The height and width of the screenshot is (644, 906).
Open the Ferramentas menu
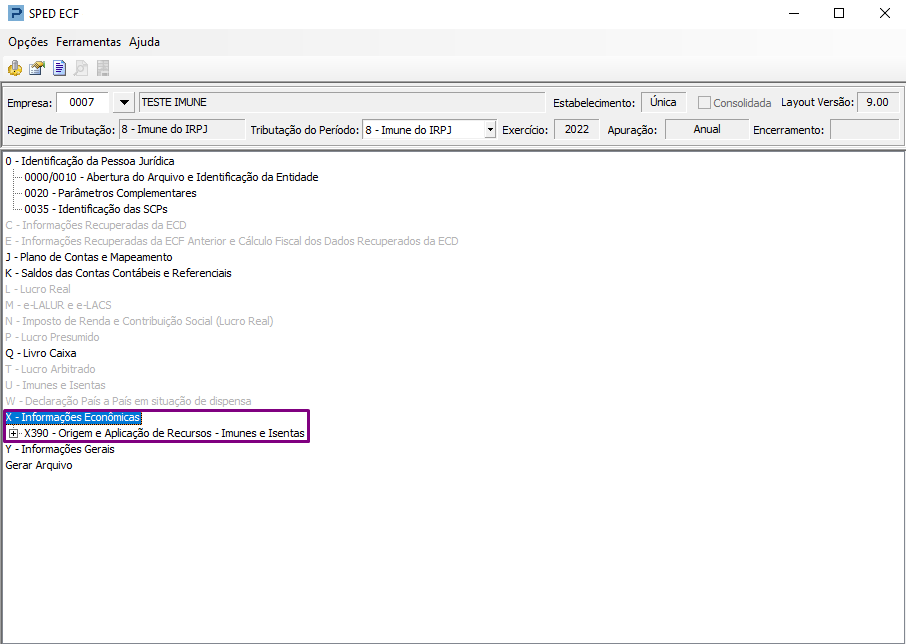[x=88, y=42]
